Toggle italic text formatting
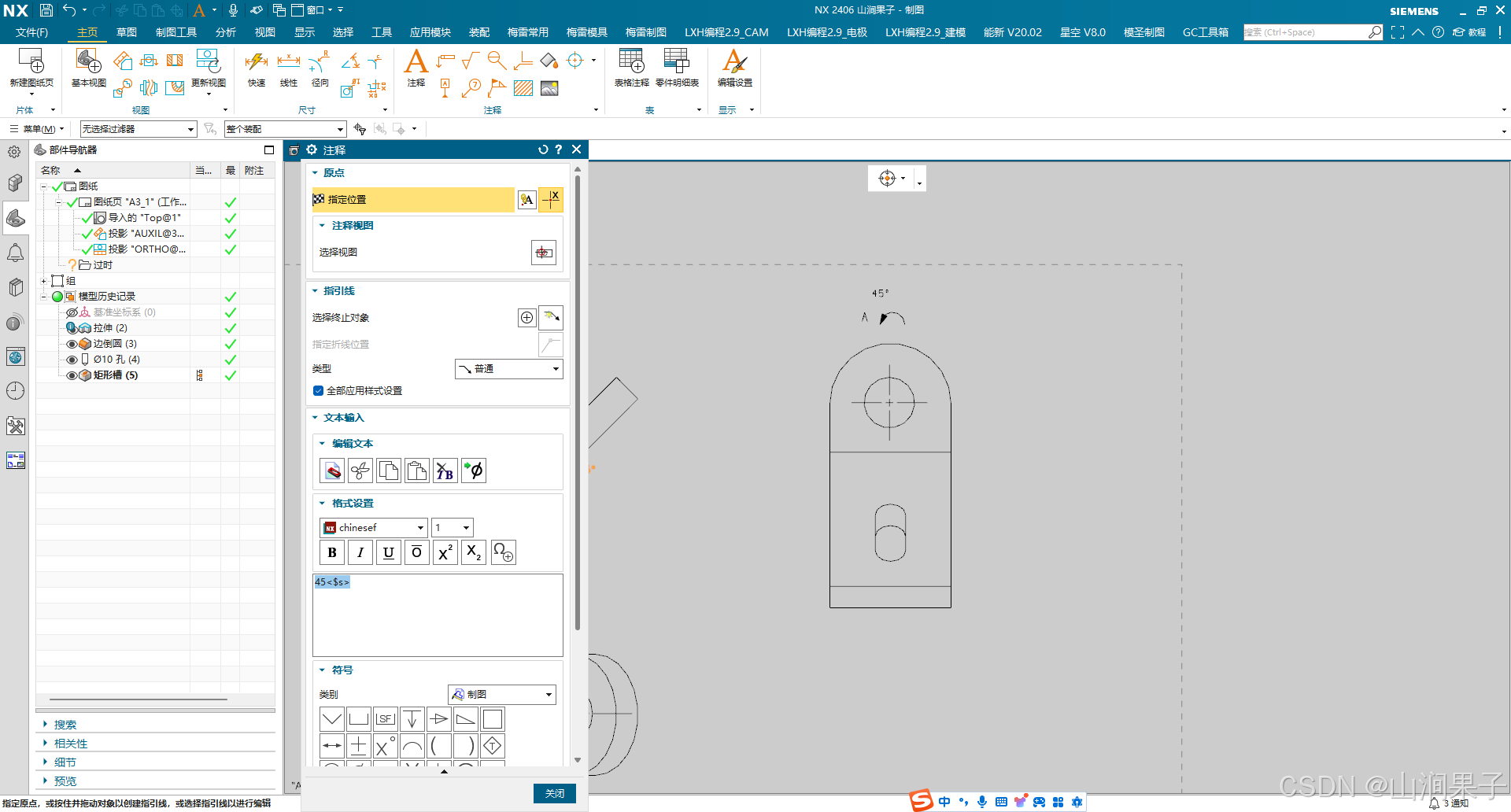1511x812 pixels. click(360, 552)
